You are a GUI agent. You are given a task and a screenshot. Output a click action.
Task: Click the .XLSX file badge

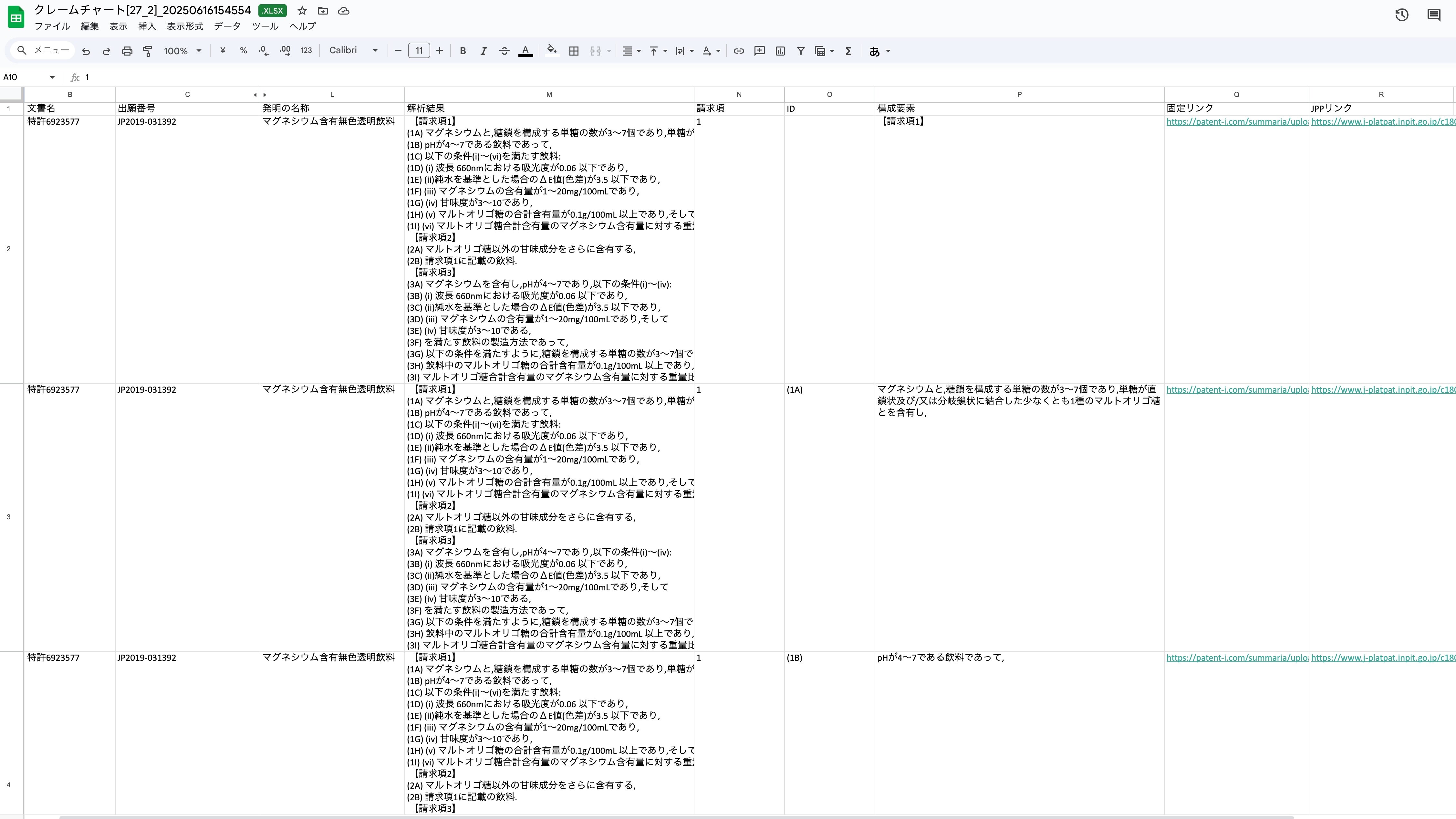pyautogui.click(x=273, y=11)
